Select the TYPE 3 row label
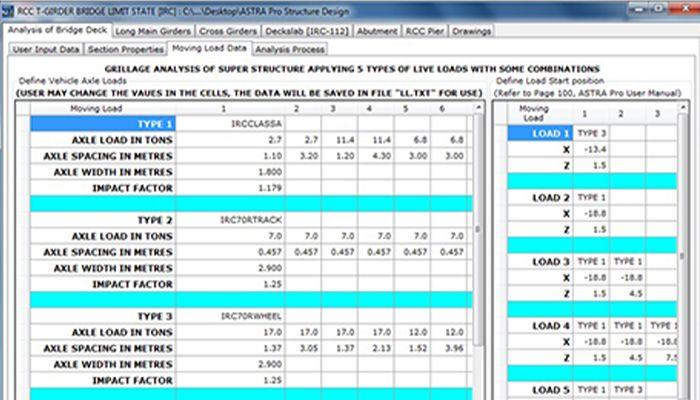Image resolution: width=700 pixels, height=400 pixels. [103, 316]
